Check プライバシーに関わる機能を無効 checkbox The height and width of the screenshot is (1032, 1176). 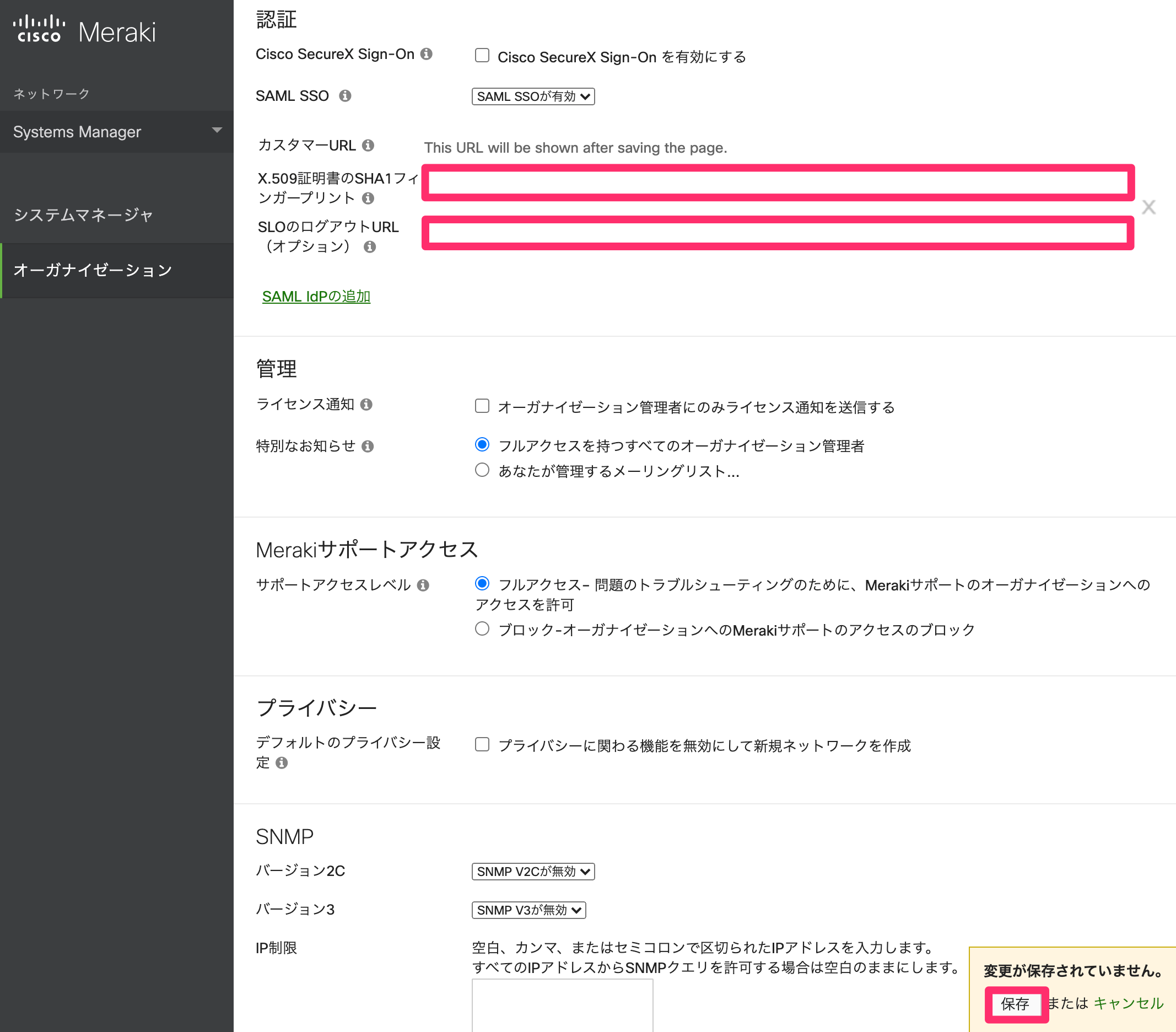[x=482, y=745]
